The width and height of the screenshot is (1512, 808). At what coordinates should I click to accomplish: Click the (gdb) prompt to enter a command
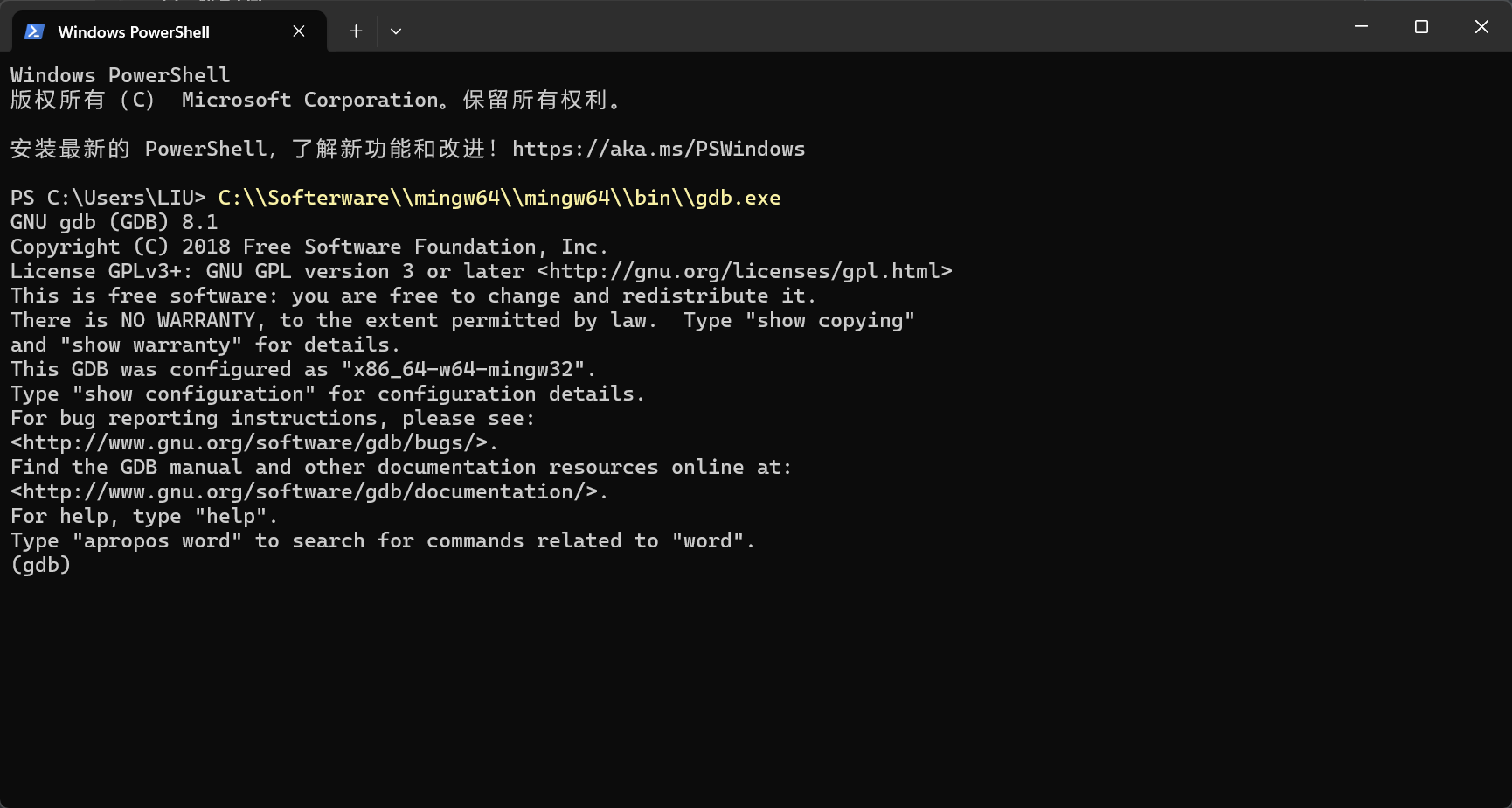[x=40, y=565]
